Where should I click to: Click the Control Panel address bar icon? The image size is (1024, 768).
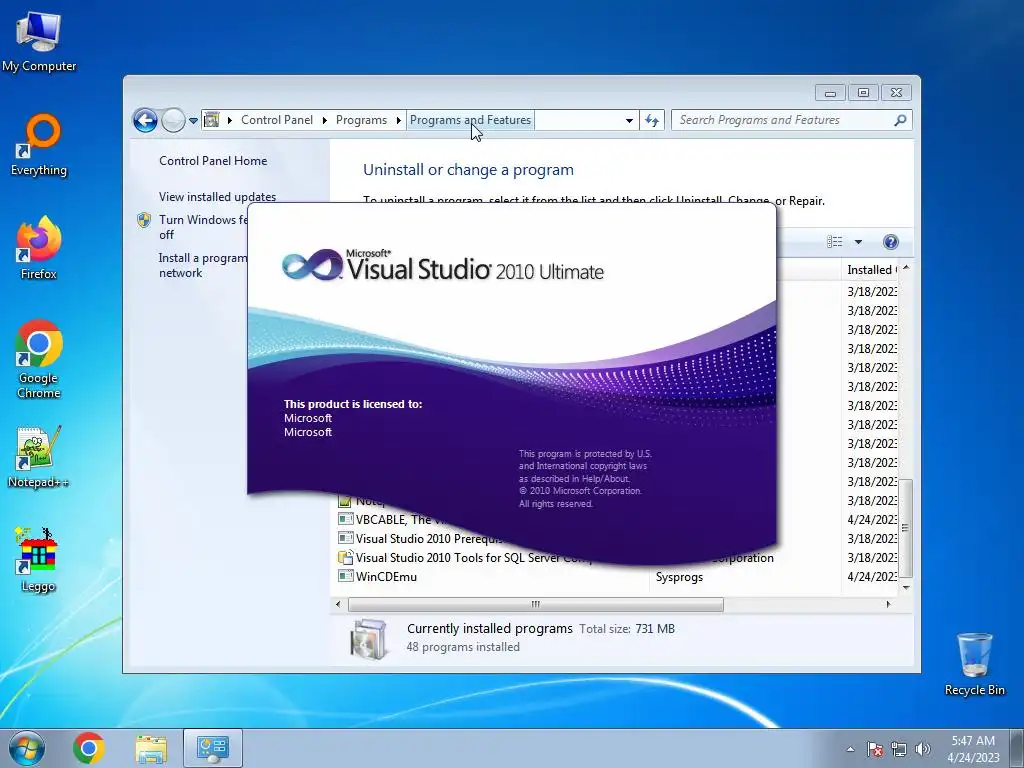212,120
